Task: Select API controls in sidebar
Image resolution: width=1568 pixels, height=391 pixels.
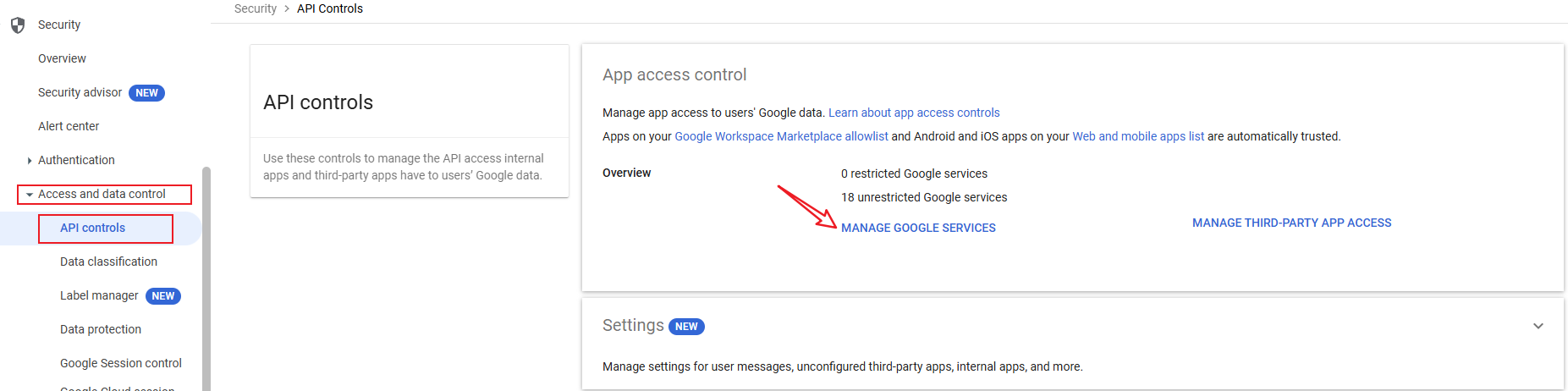Action: [92, 228]
